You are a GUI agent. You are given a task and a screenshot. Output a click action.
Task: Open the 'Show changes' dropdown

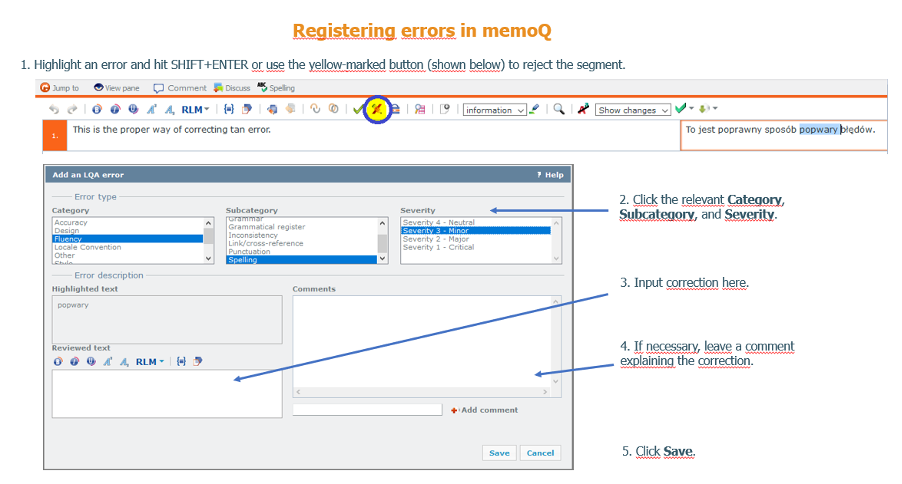(633, 110)
